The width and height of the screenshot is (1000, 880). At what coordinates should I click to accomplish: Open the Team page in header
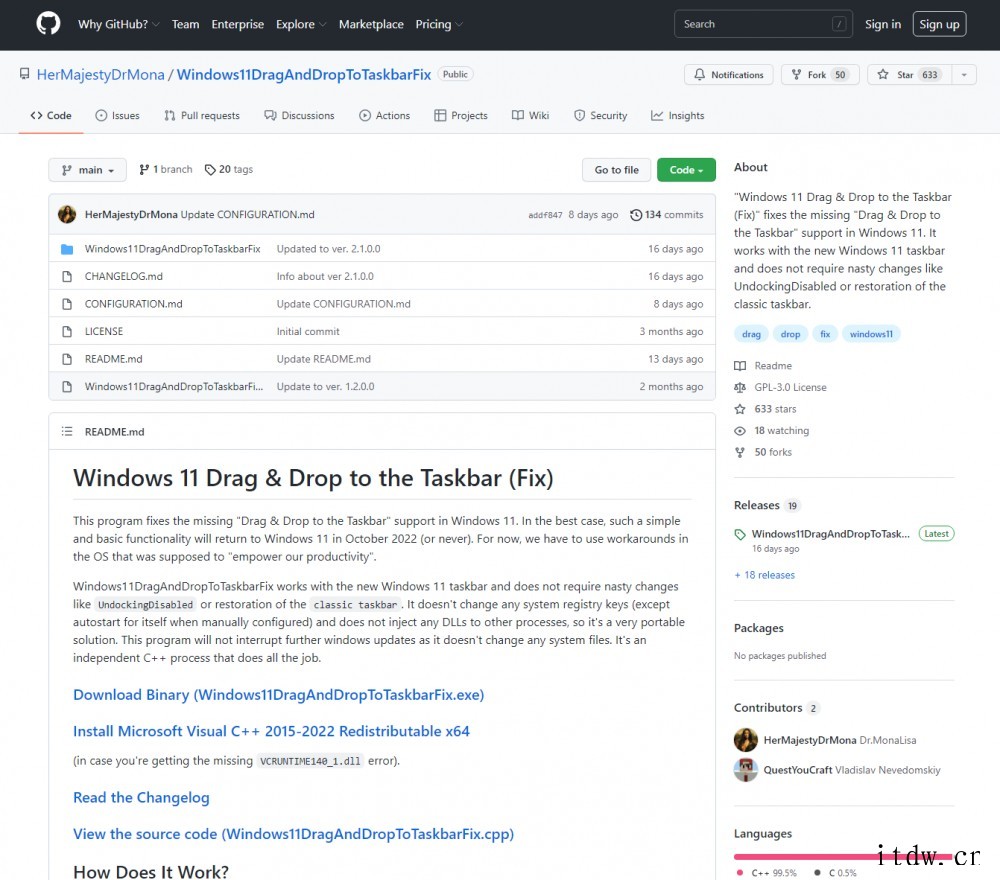point(185,24)
